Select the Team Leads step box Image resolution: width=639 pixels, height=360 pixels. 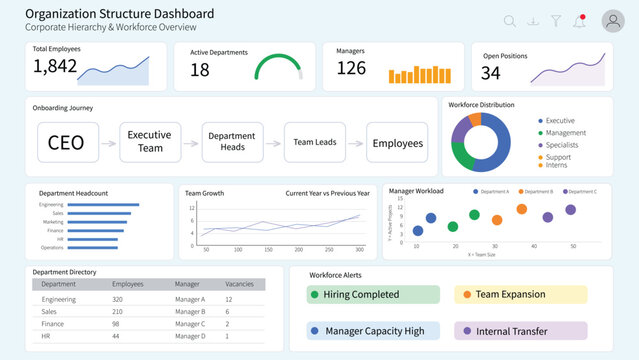coord(315,142)
